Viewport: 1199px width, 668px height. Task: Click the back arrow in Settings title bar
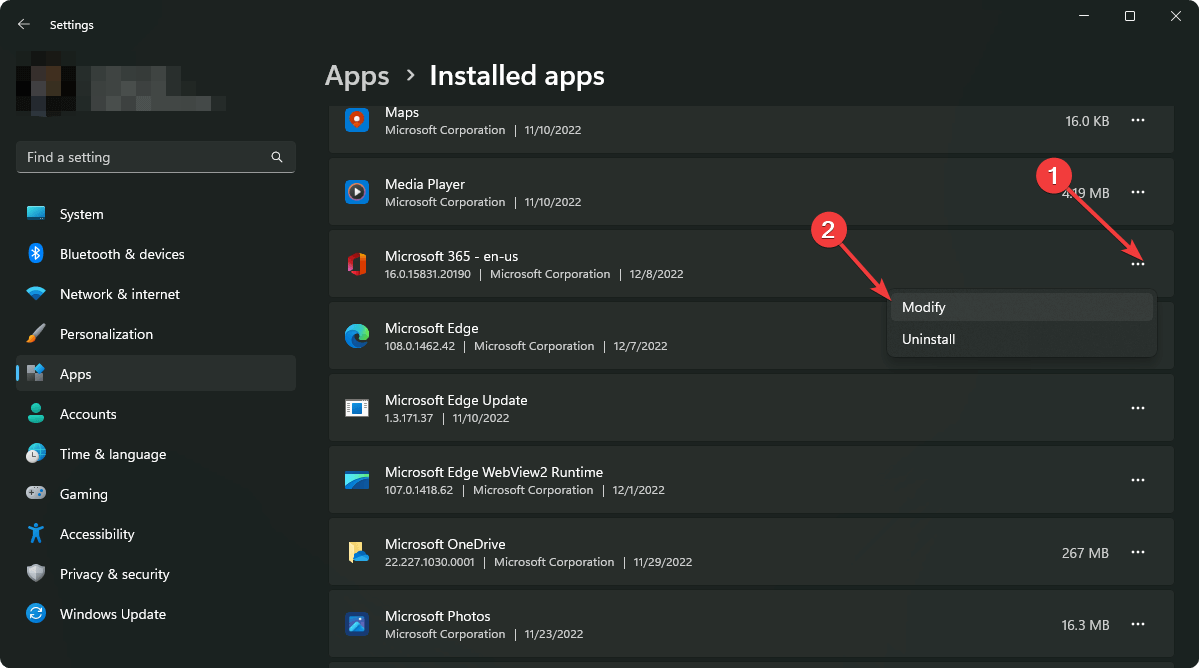pos(24,24)
